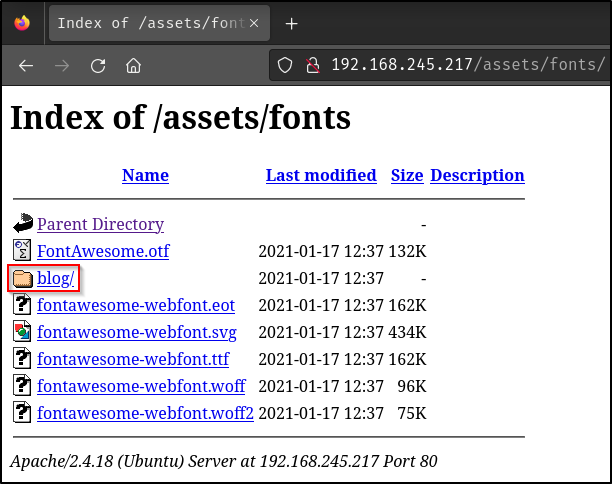Sort listing by Size column header
This screenshot has width=612, height=484.
(x=407, y=175)
